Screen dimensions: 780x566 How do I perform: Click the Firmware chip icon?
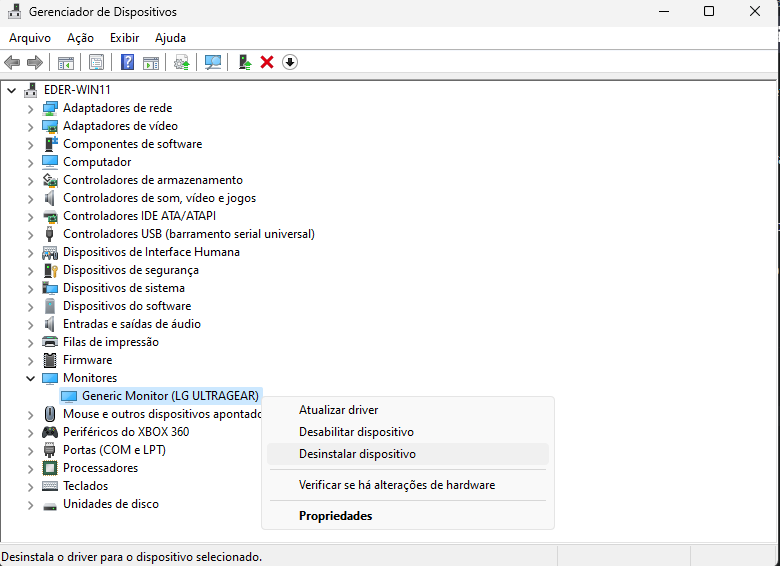coord(50,360)
